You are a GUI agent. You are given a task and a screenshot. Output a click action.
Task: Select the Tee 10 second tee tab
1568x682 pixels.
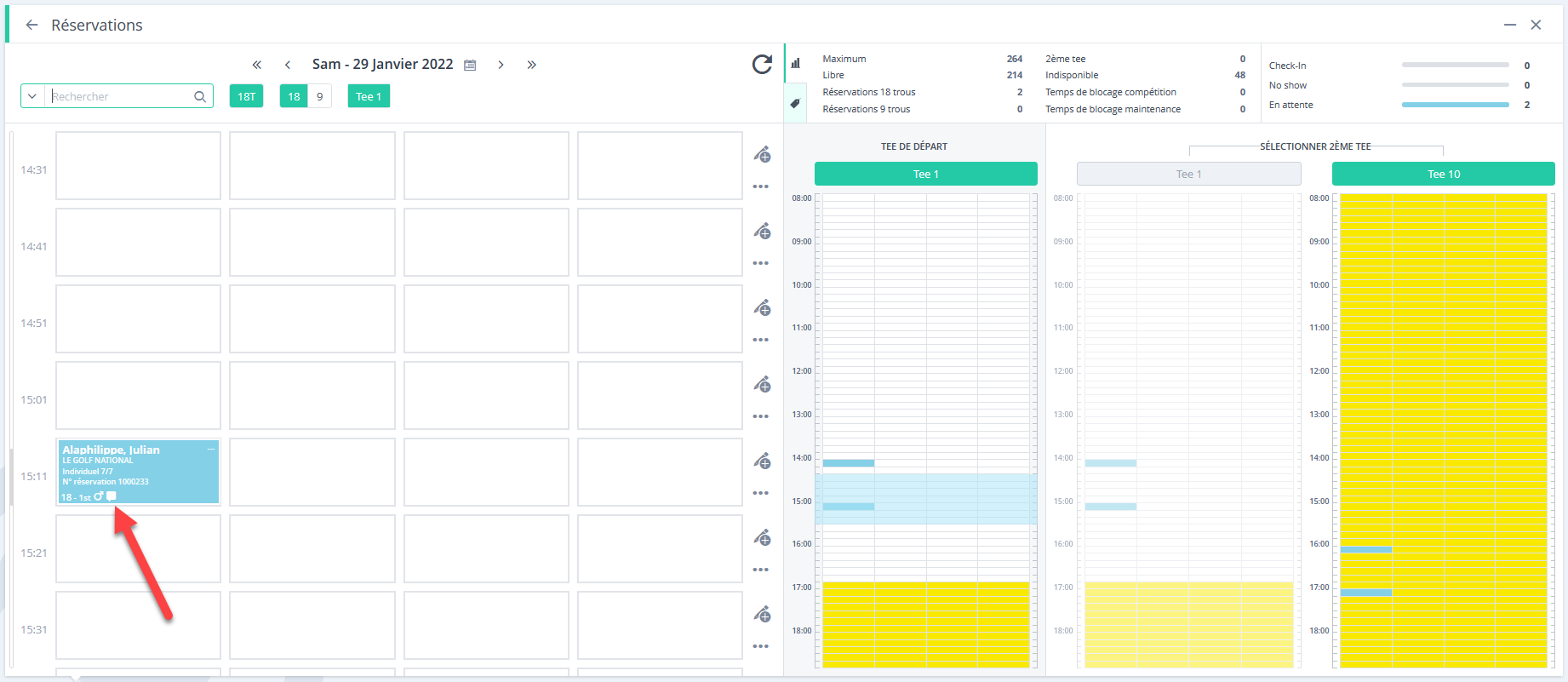1443,174
